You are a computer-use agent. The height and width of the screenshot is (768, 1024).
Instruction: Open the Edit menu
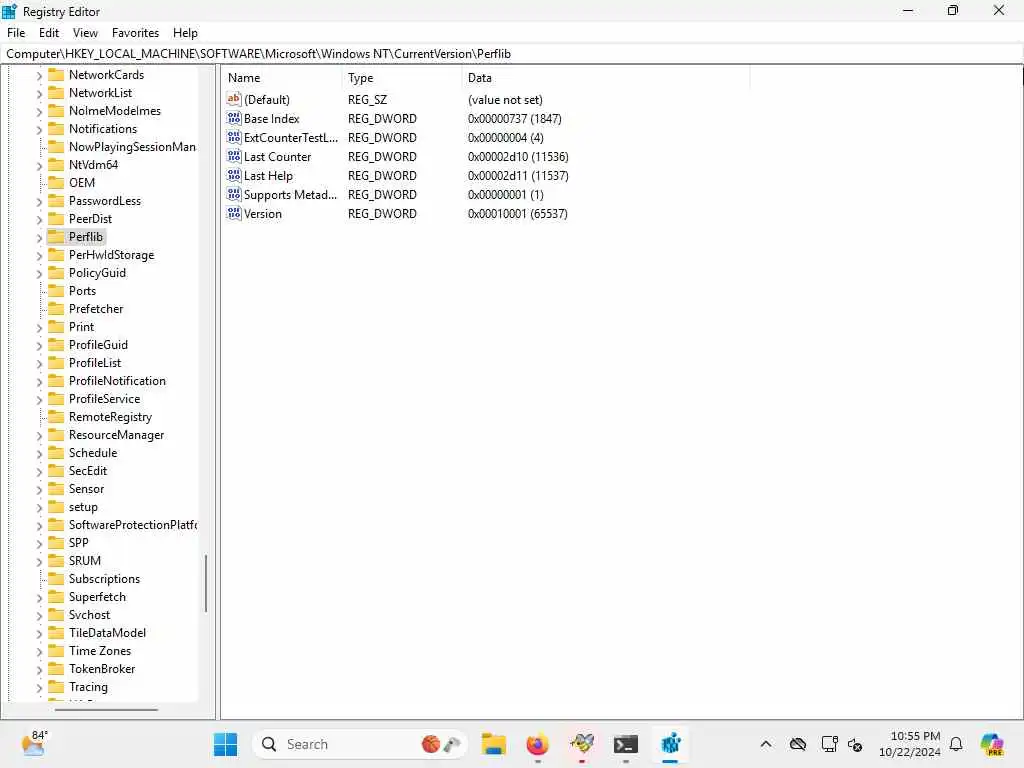coord(48,33)
